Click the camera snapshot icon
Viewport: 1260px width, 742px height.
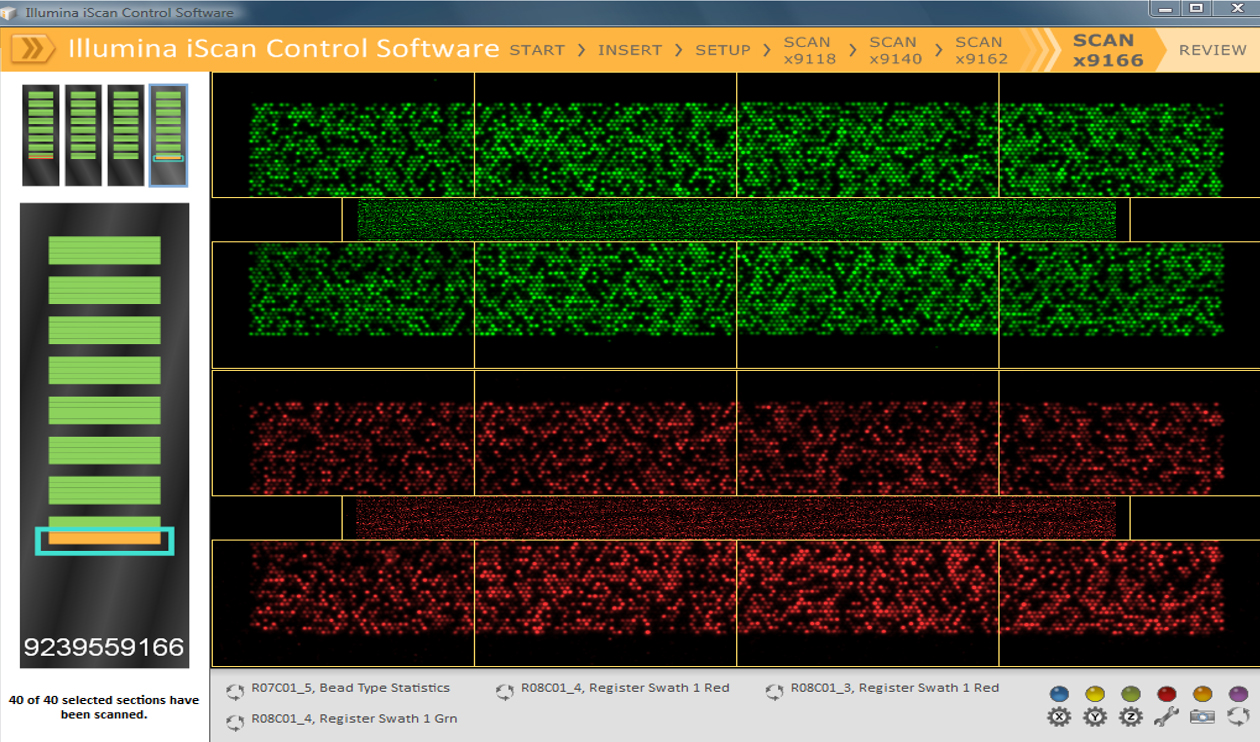(1202, 716)
